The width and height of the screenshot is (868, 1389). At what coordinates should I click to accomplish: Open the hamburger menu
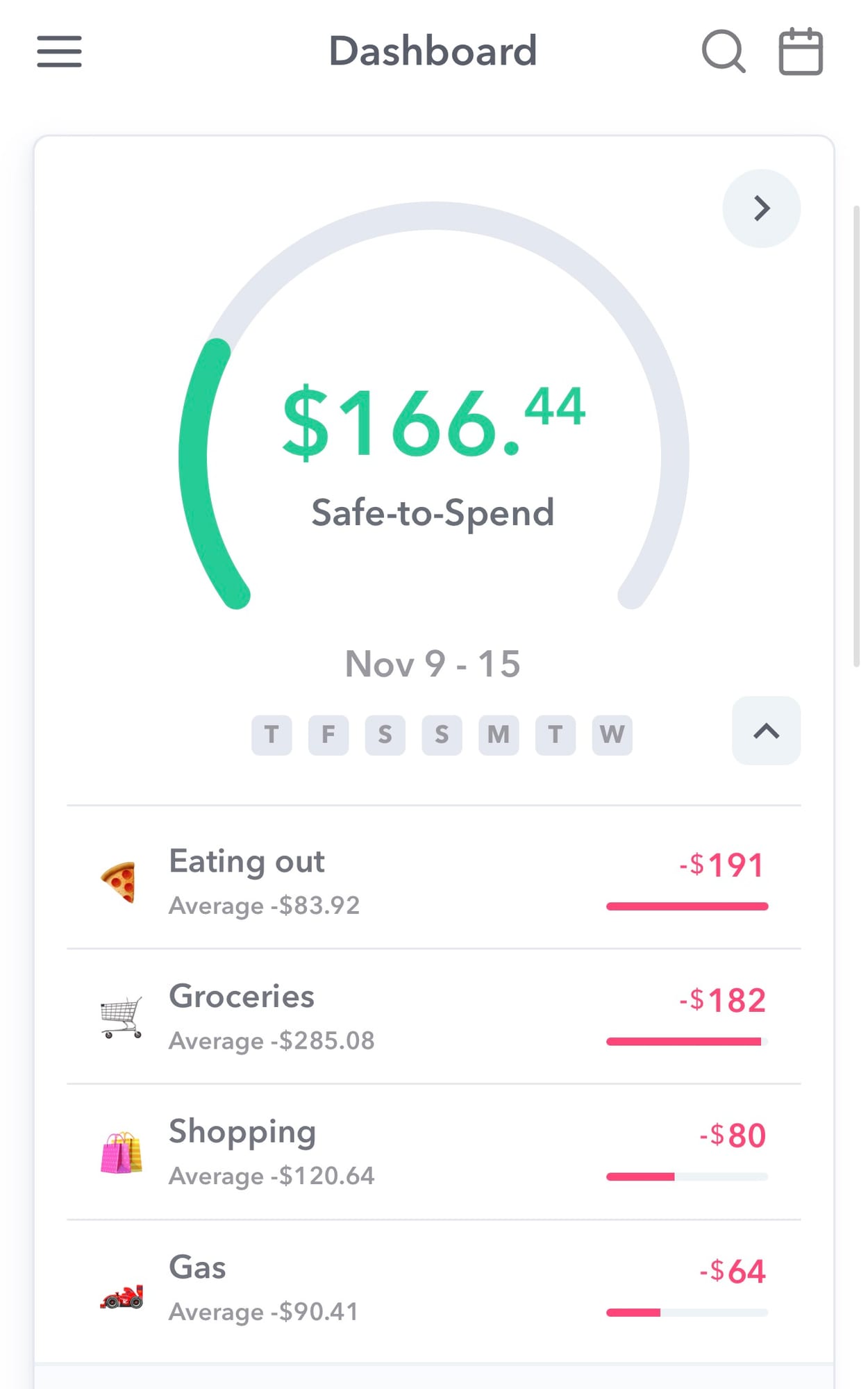click(59, 51)
